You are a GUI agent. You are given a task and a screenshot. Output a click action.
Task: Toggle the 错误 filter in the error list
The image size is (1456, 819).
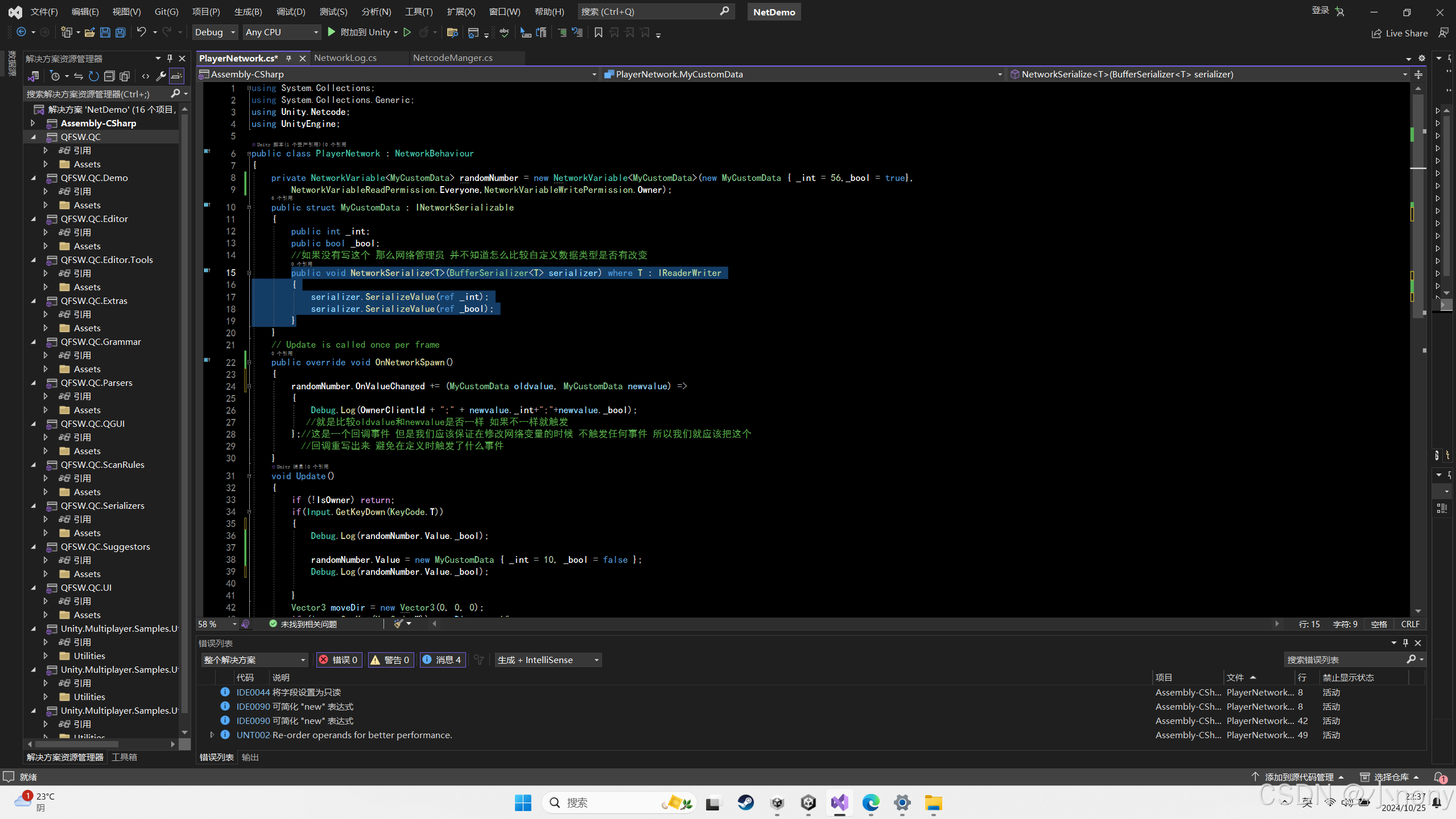pyautogui.click(x=338, y=660)
